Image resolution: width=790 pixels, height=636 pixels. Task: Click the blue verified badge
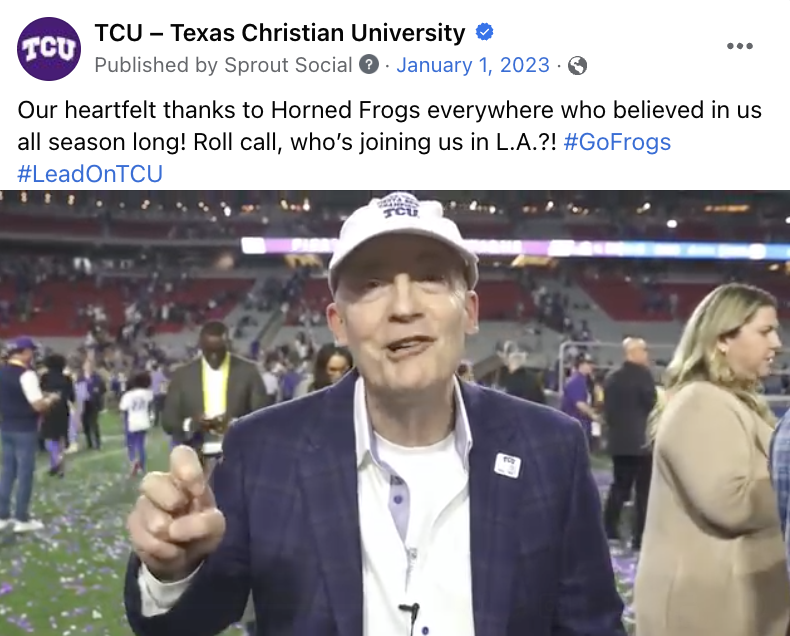pyautogui.click(x=484, y=33)
